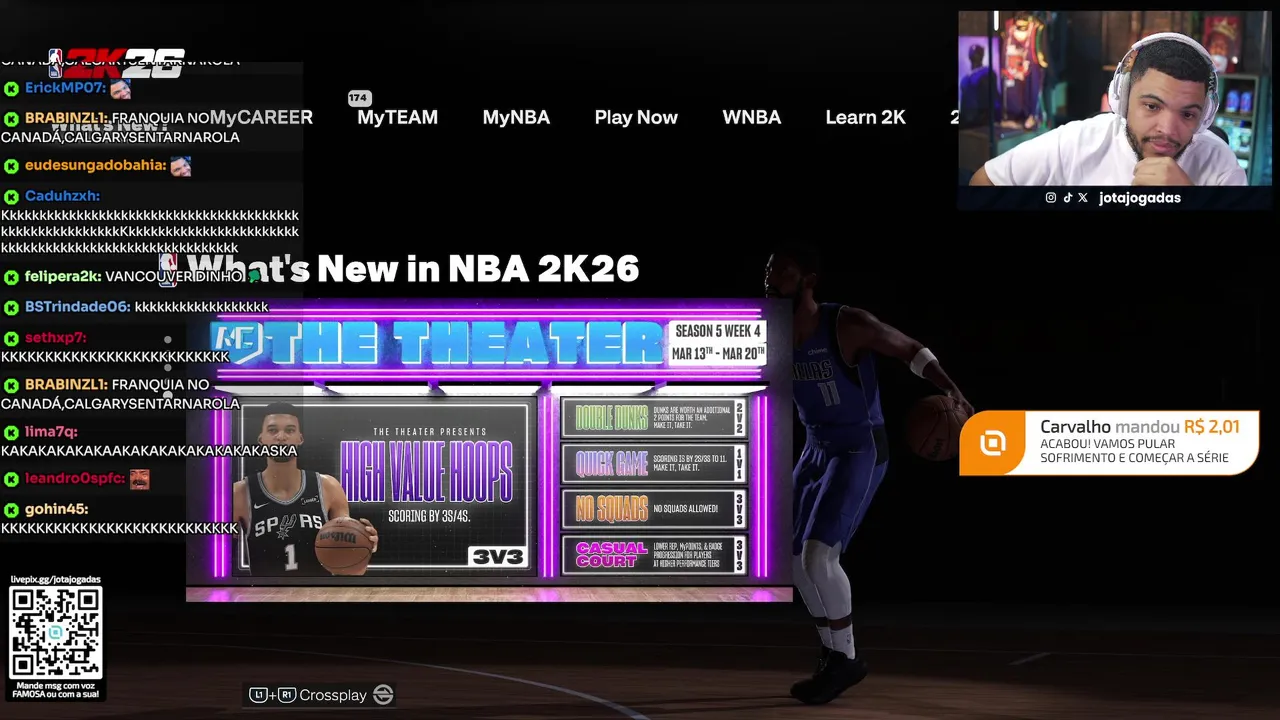Viewport: 1280px width, 720px height.
Task: Click the X icon under the webcam
Action: 1083,198
